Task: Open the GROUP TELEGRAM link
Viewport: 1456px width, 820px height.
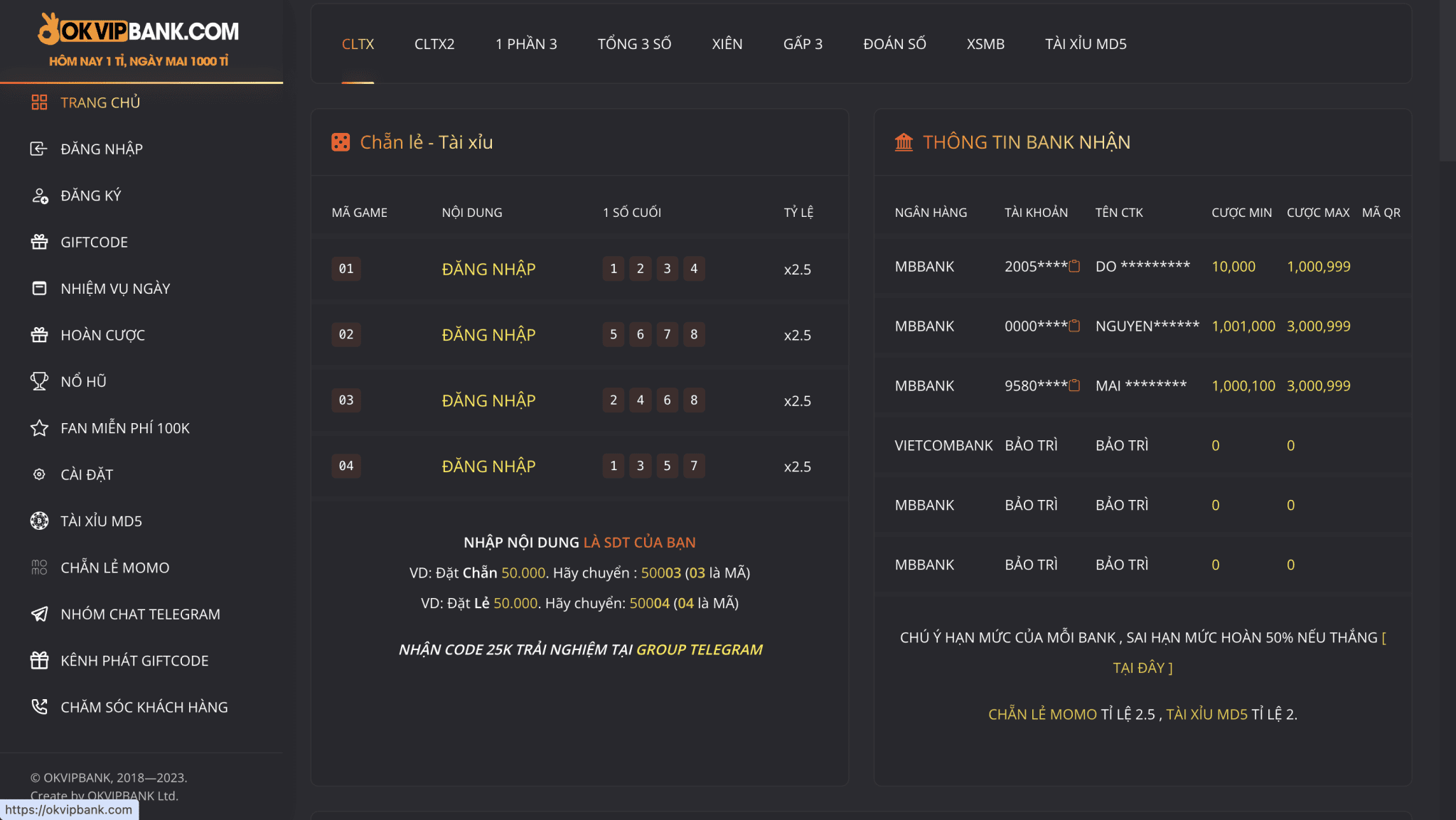Action: pos(699,649)
